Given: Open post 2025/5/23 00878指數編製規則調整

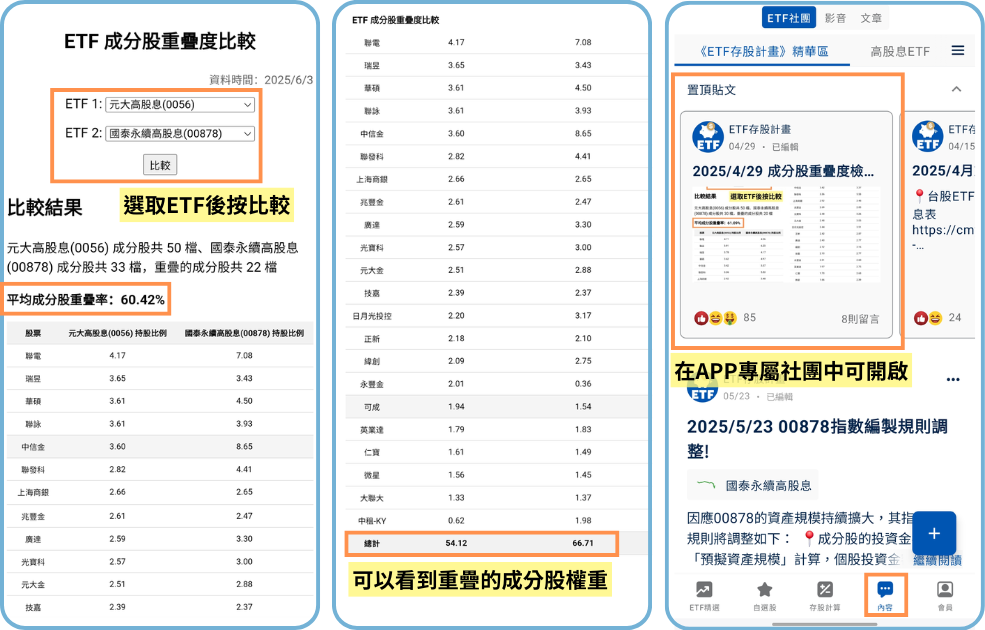Looking at the screenshot, I should point(817,438).
